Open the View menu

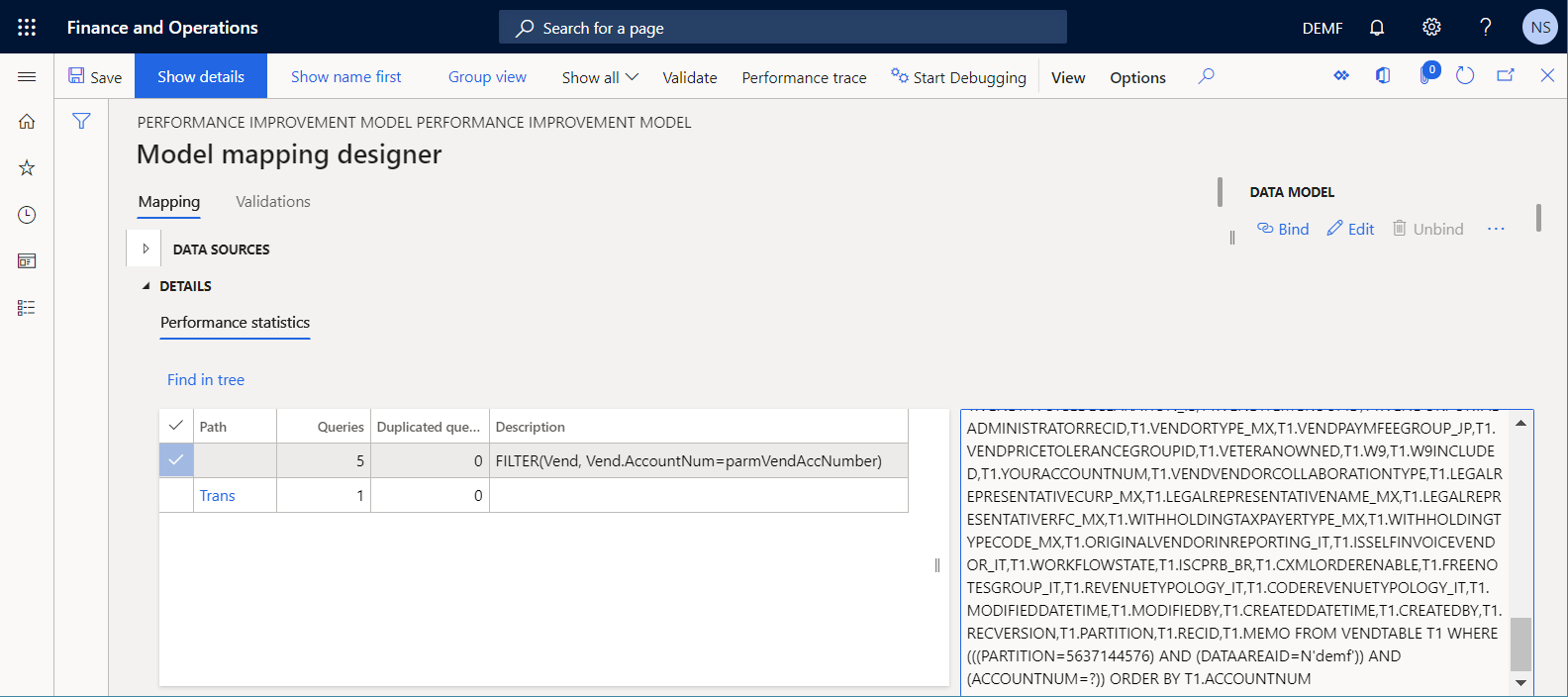pos(1068,77)
